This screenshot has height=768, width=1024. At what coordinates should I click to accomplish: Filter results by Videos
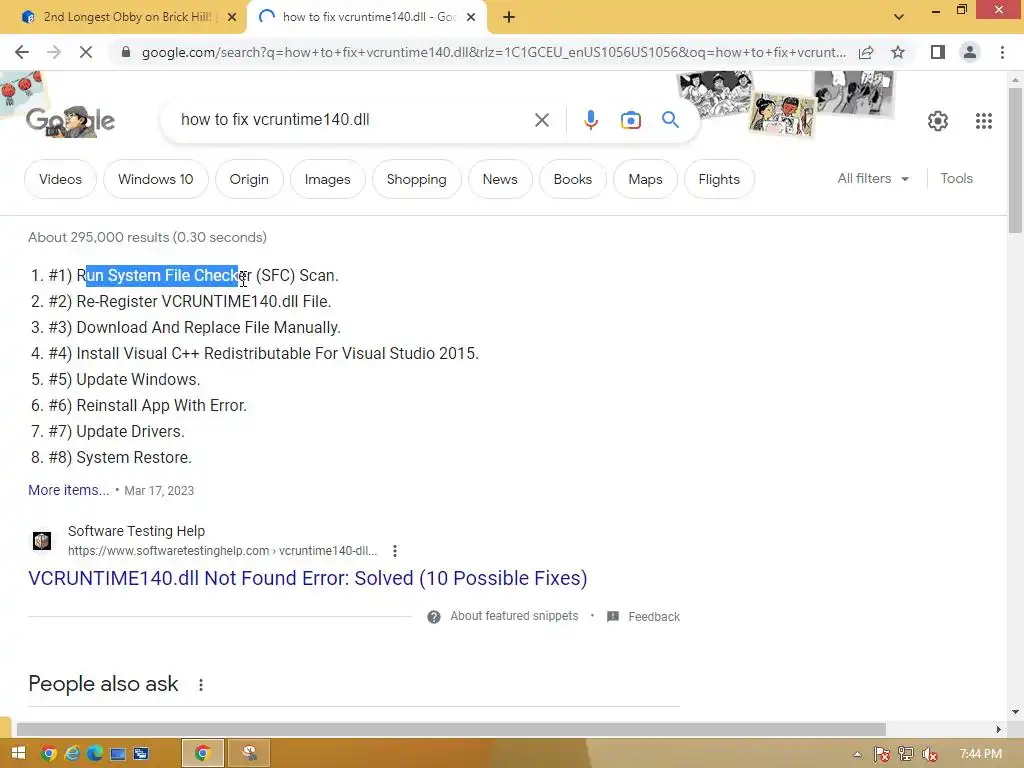click(x=60, y=179)
